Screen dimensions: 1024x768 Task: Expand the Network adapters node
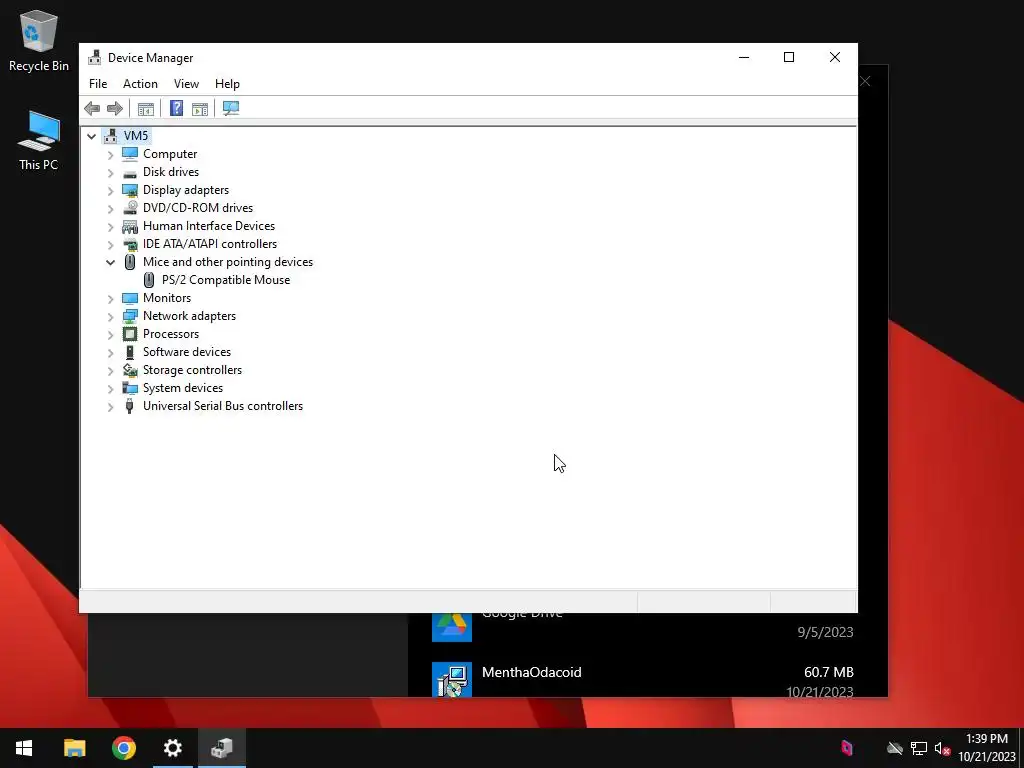(x=110, y=317)
